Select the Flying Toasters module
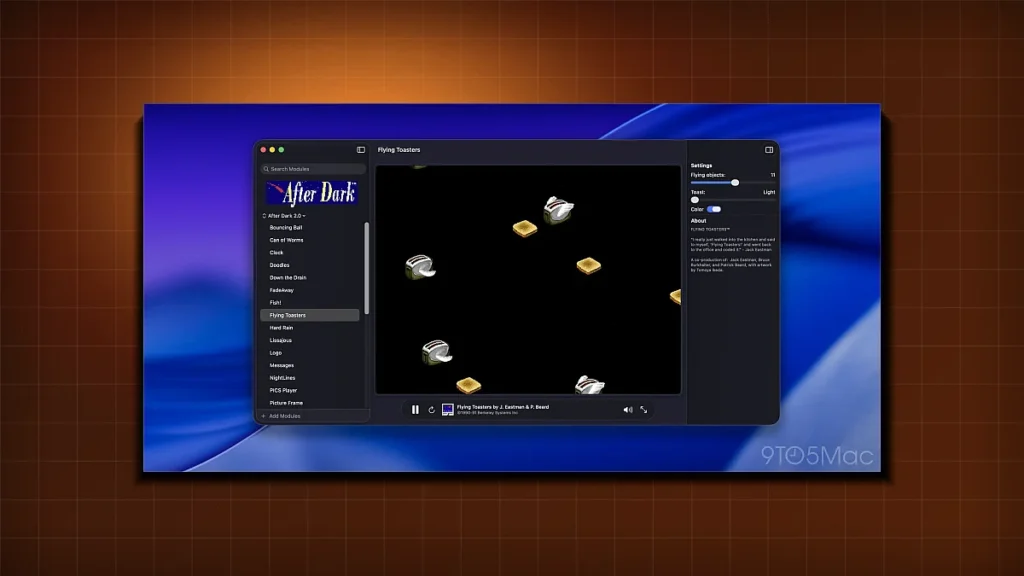This screenshot has width=1024, height=576. pos(310,315)
